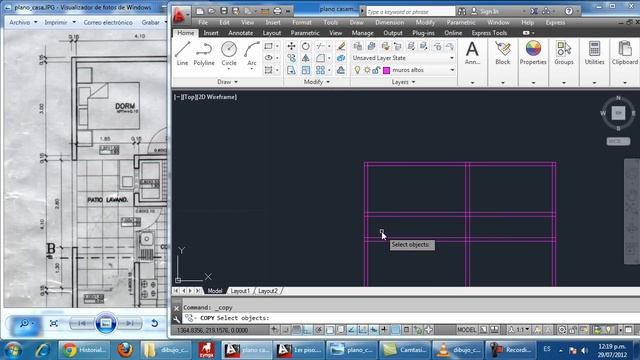Click Sign In button
Screen dimensions: 640x360
click(484, 11)
